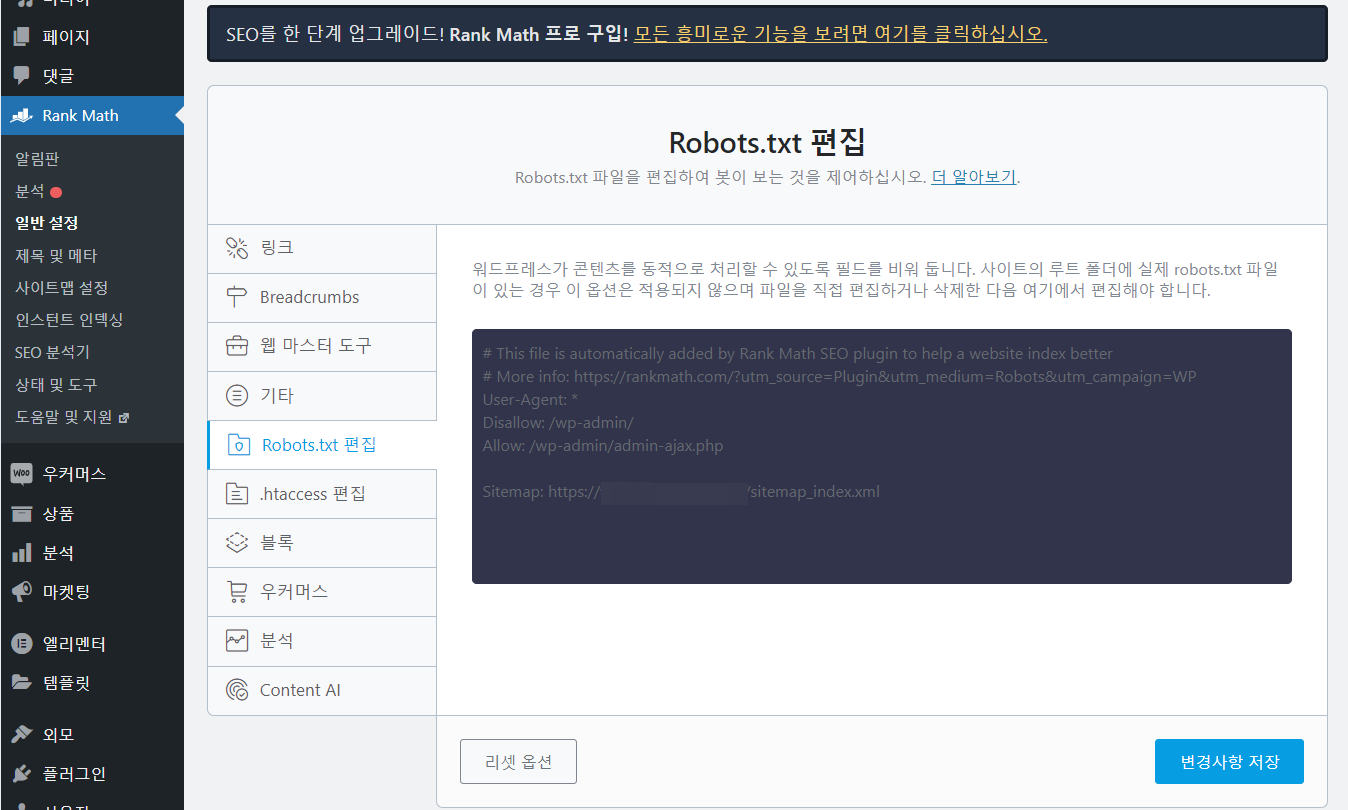Click the Appearance paintbrush icon
Screen dimensions: 1348x810
click(21, 735)
